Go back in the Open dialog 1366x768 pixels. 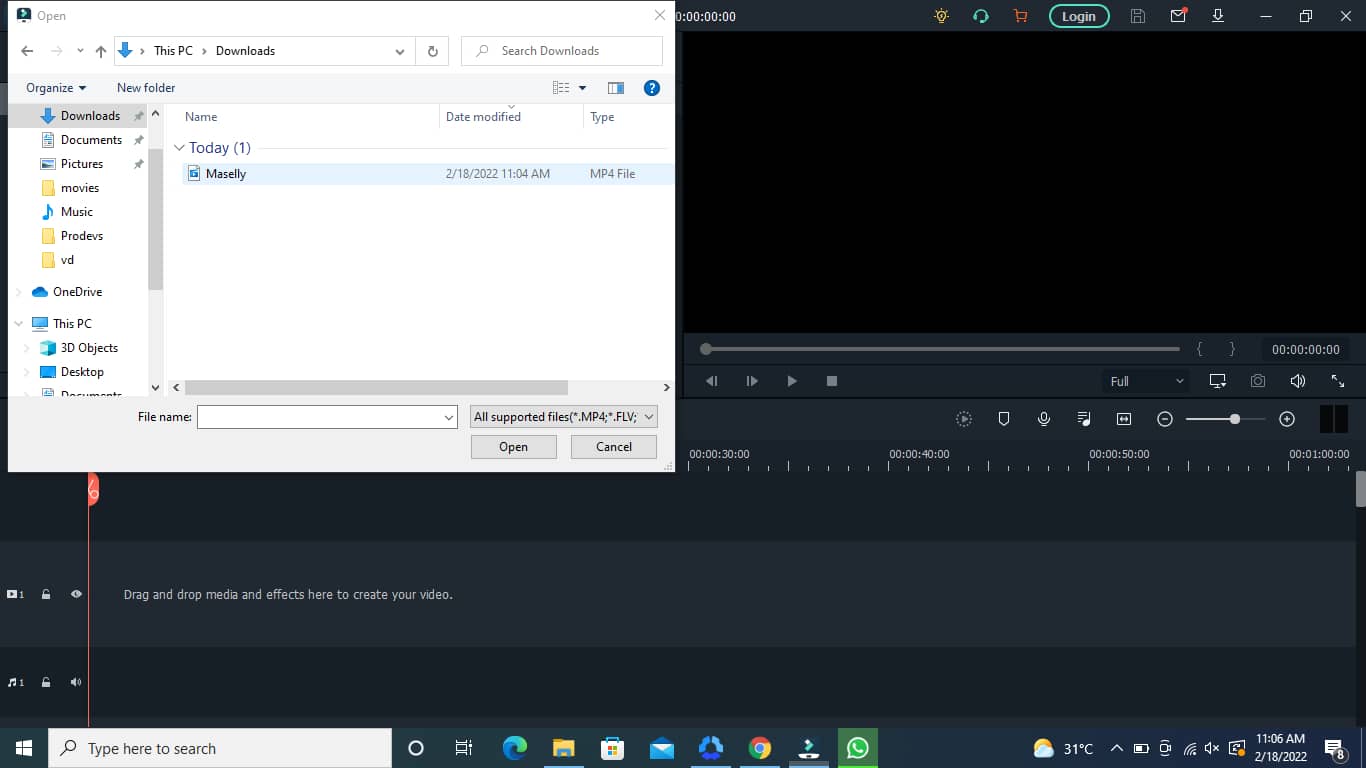[x=27, y=51]
